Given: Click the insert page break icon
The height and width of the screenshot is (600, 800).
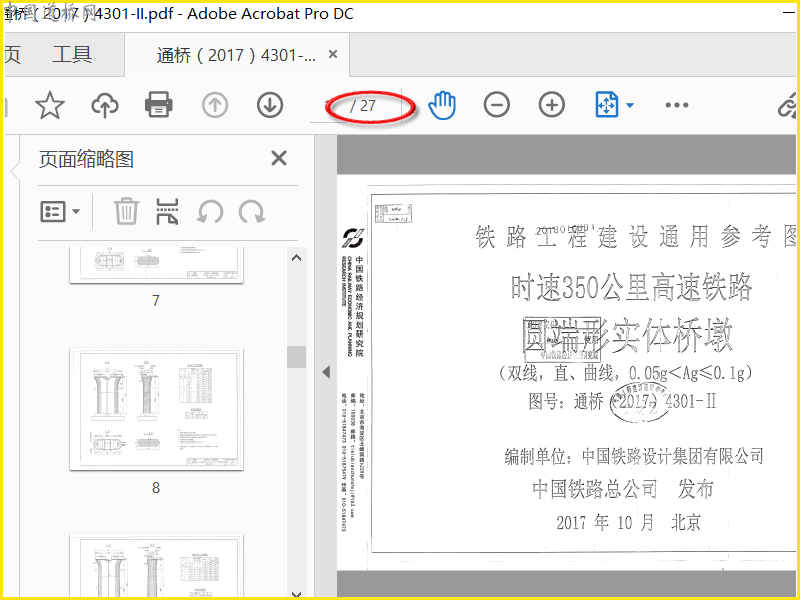Looking at the screenshot, I should 167,211.
